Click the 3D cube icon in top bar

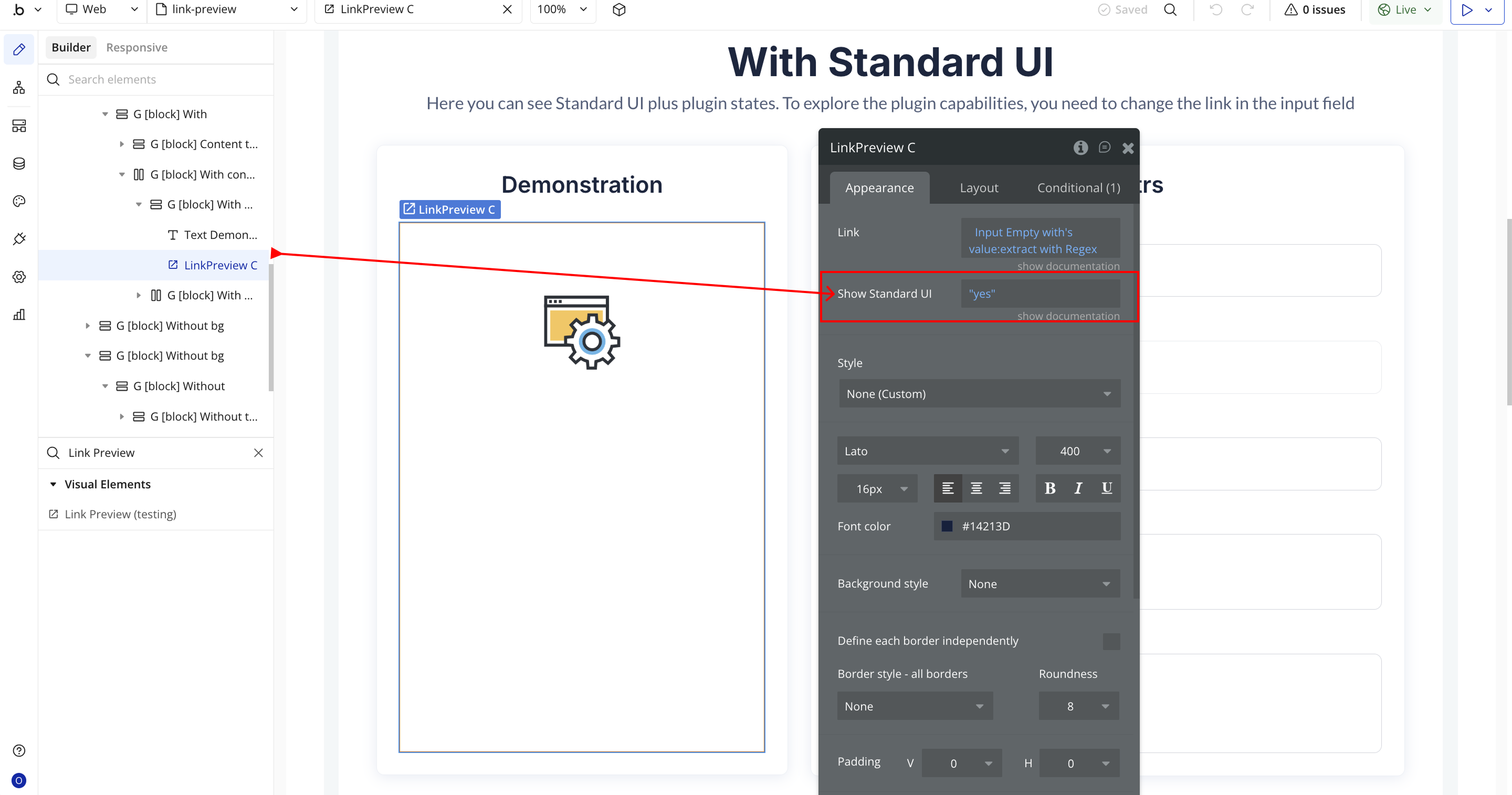click(618, 9)
